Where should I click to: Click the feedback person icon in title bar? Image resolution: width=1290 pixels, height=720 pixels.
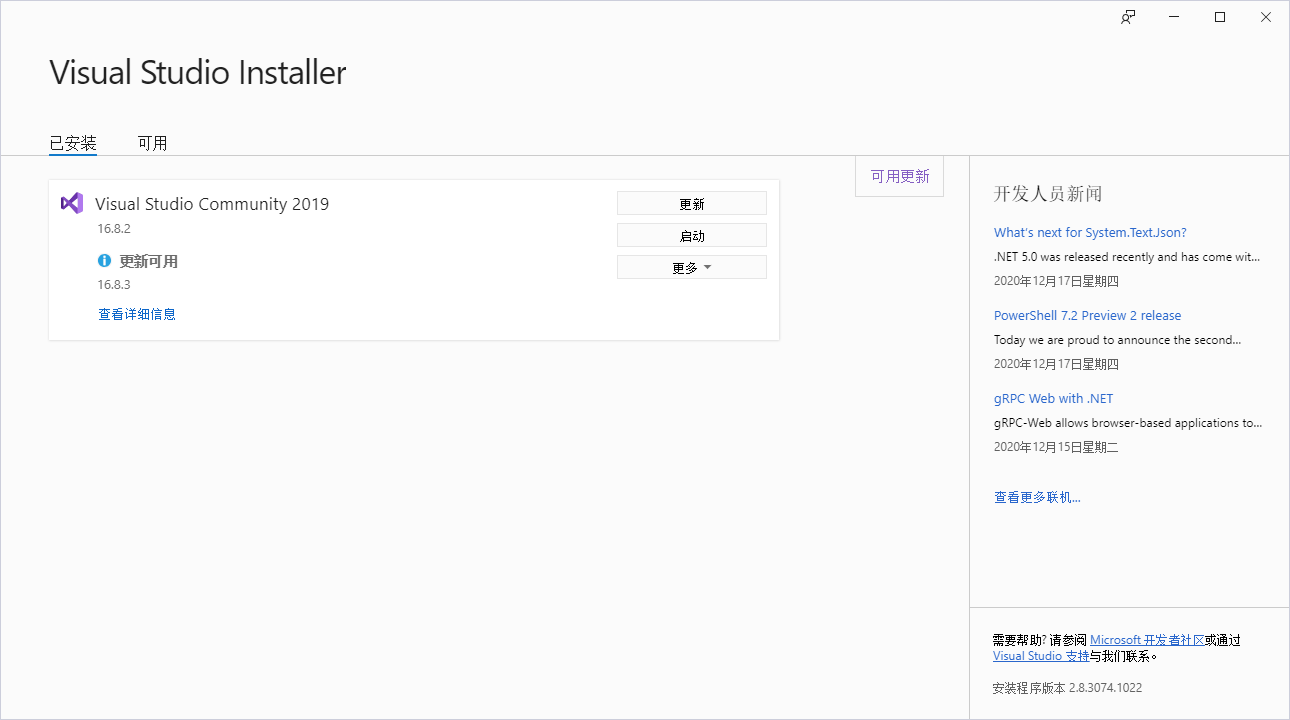coord(1127,16)
